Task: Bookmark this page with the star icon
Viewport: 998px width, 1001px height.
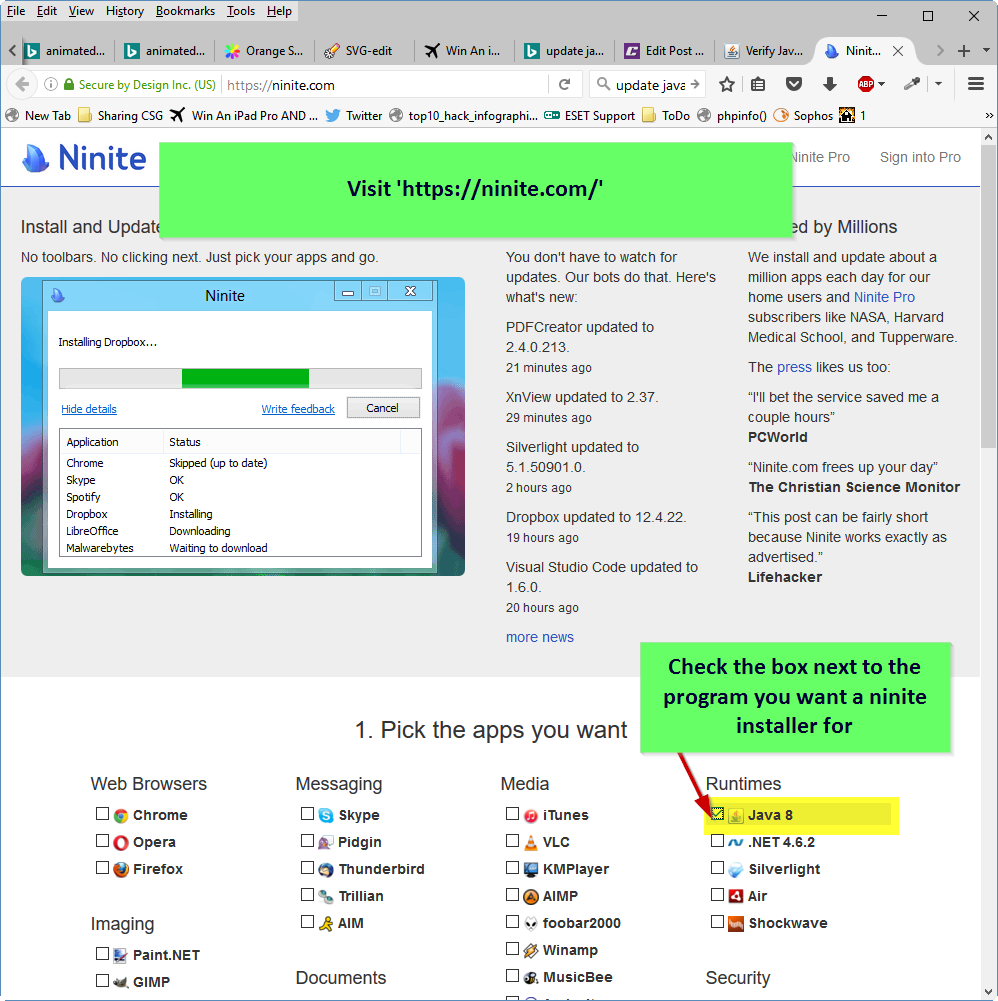Action: (727, 84)
